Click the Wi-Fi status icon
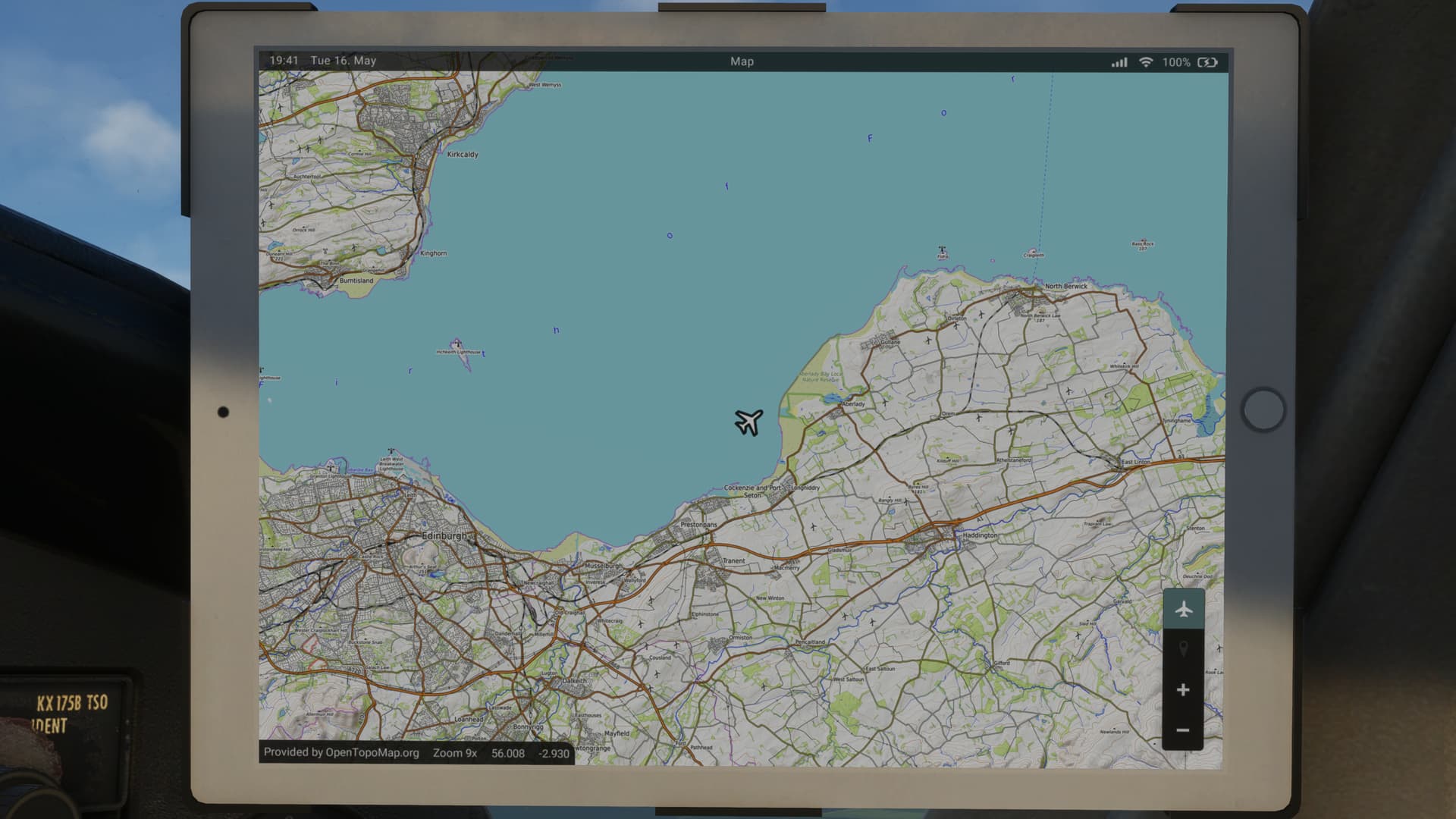Screen dimensions: 1456x819 pos(1146,62)
